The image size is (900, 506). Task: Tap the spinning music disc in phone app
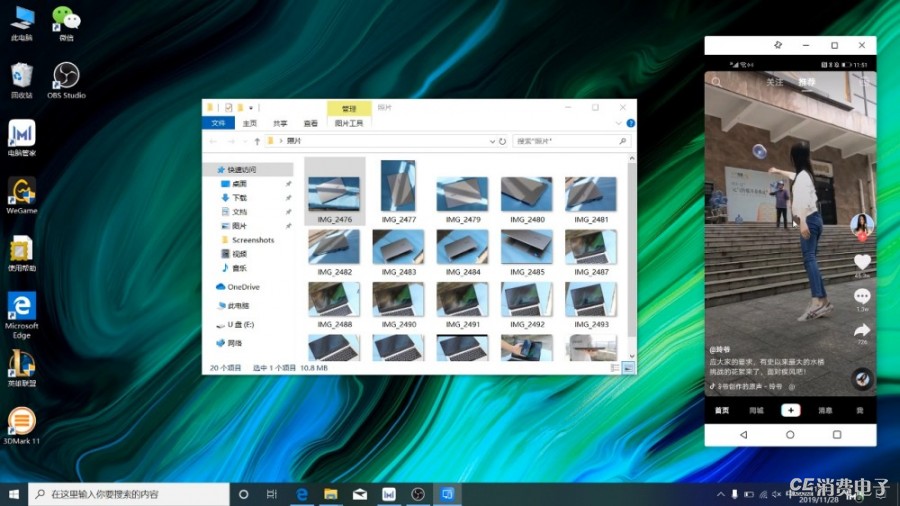[862, 379]
